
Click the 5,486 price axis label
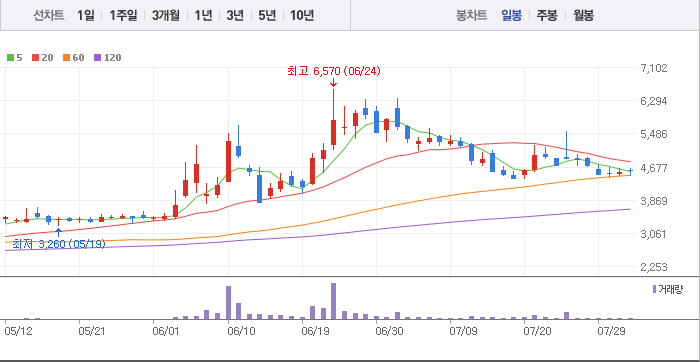(654, 134)
